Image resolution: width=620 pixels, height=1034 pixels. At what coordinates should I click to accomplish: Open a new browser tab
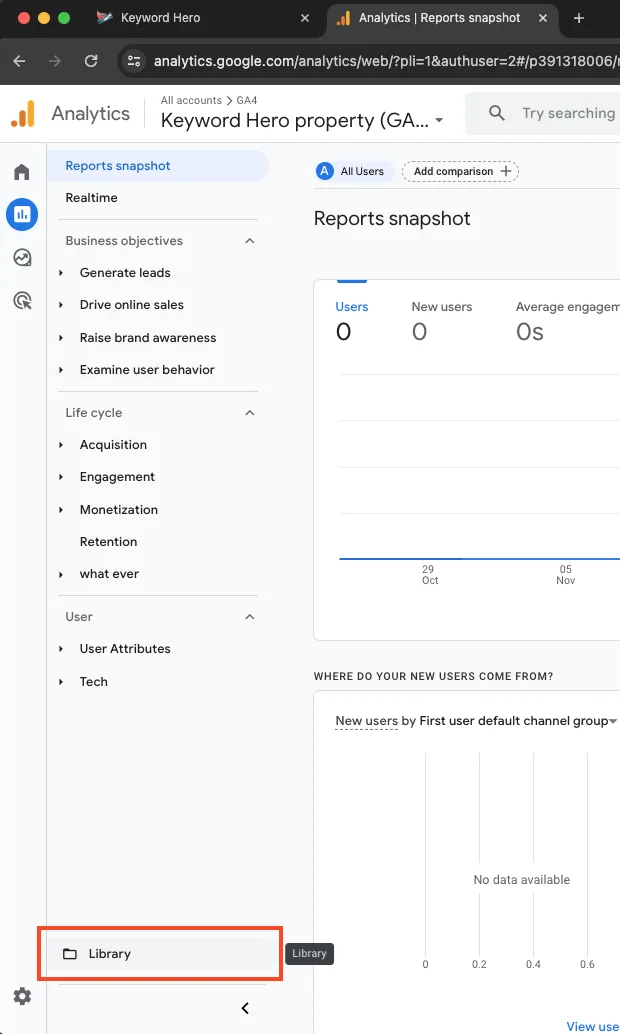click(x=578, y=18)
